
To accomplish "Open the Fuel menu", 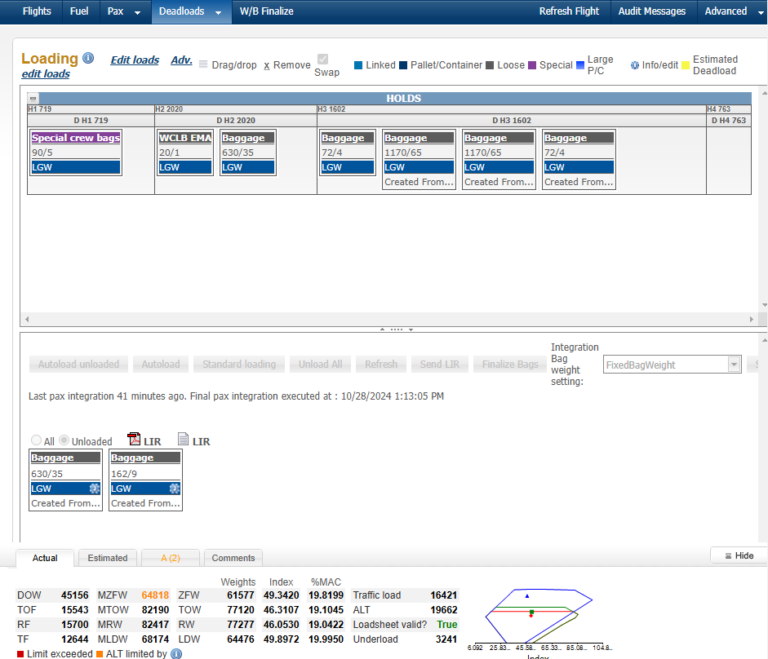I will pos(79,11).
